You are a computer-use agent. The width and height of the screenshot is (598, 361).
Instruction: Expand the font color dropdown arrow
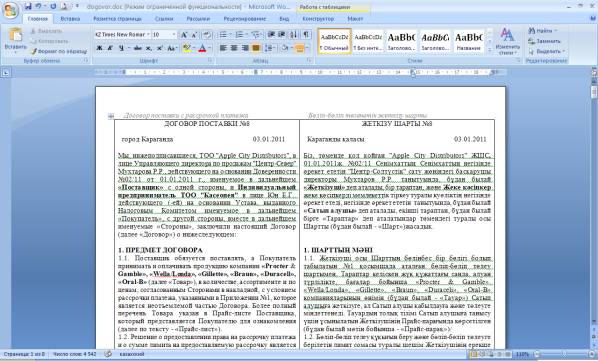coord(210,48)
